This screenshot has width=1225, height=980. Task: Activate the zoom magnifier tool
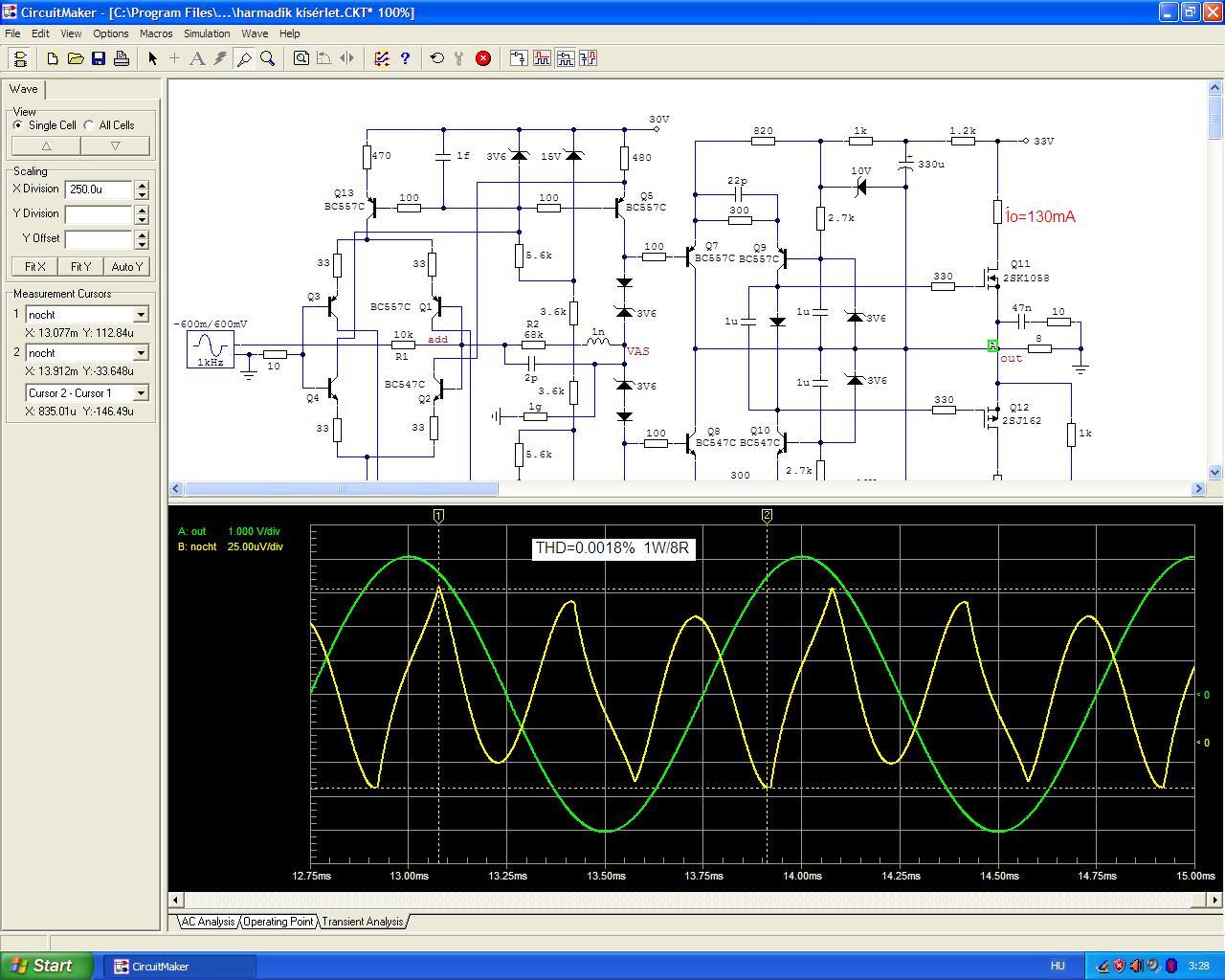point(268,58)
